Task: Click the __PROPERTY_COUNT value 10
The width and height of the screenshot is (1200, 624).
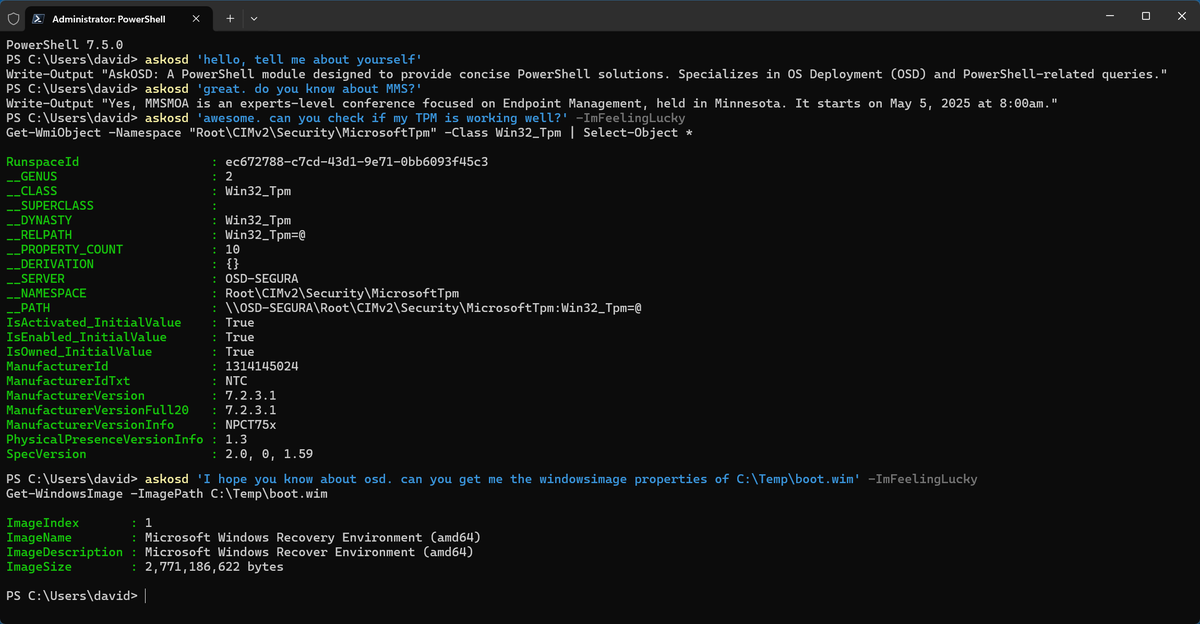Action: [x=232, y=249]
